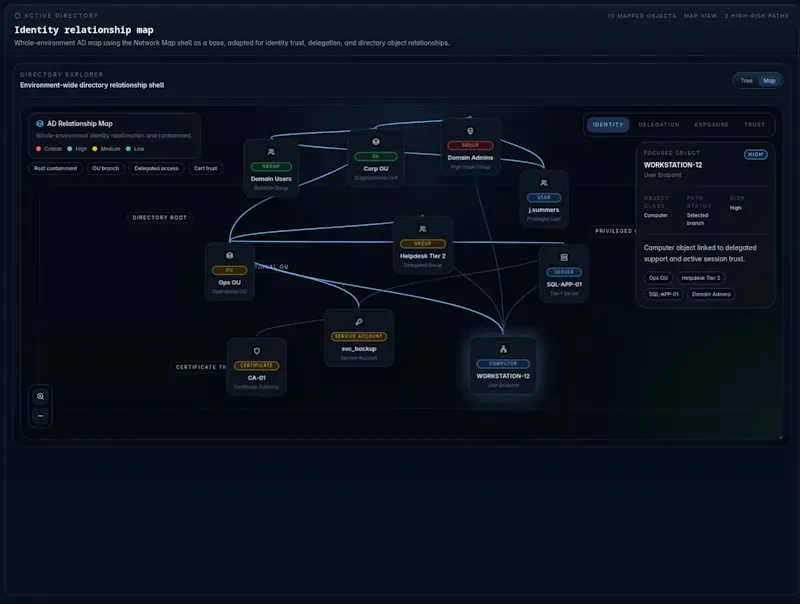Click the Helpdesk Tier 2 tag in focused panel
The height and width of the screenshot is (604, 800).
(x=701, y=278)
